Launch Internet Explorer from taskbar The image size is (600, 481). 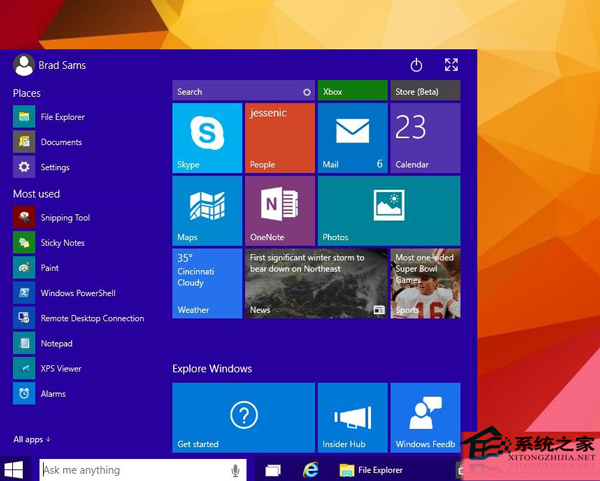(311, 469)
